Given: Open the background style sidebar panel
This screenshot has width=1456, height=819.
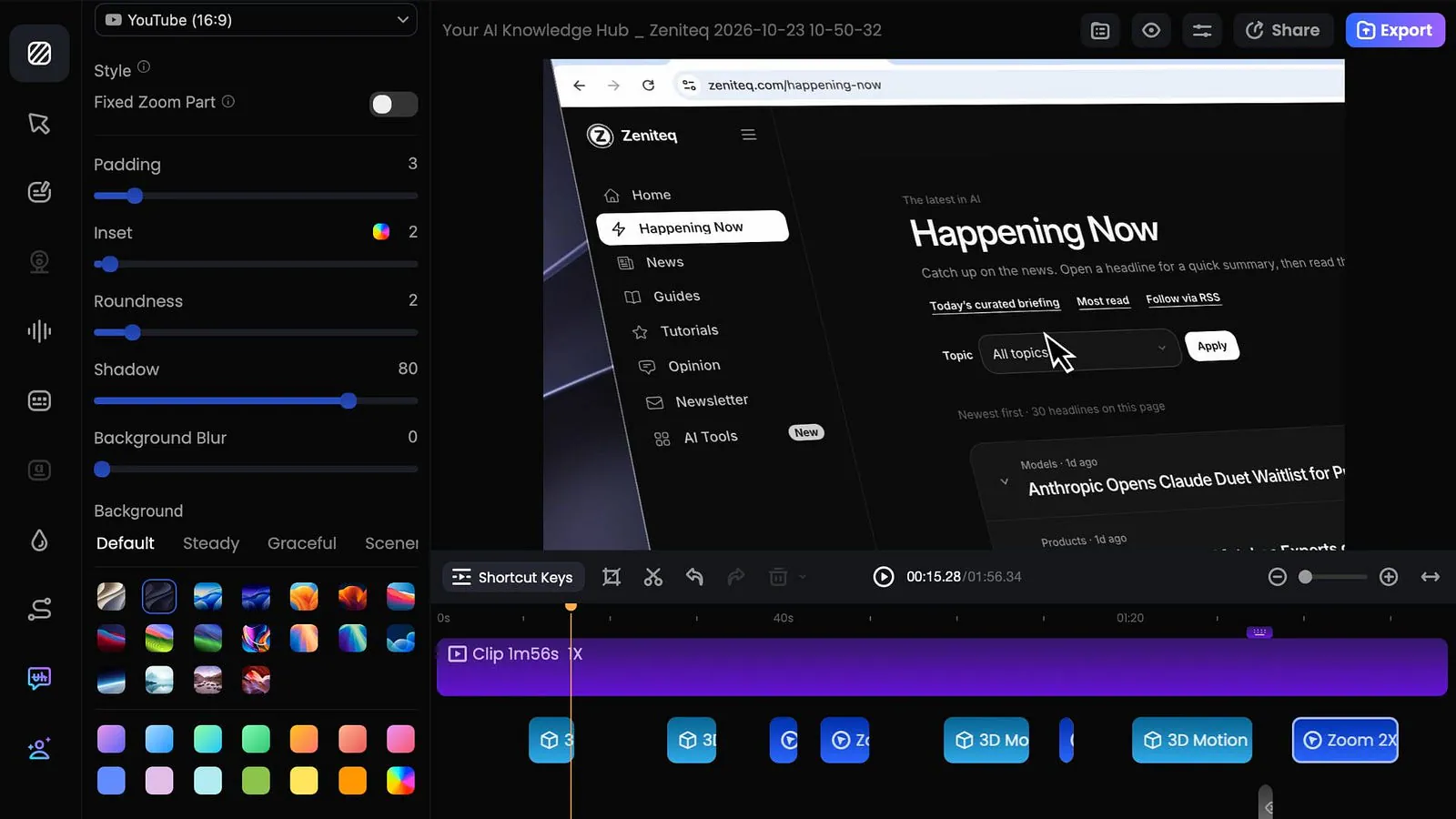Looking at the screenshot, I should pyautogui.click(x=39, y=54).
